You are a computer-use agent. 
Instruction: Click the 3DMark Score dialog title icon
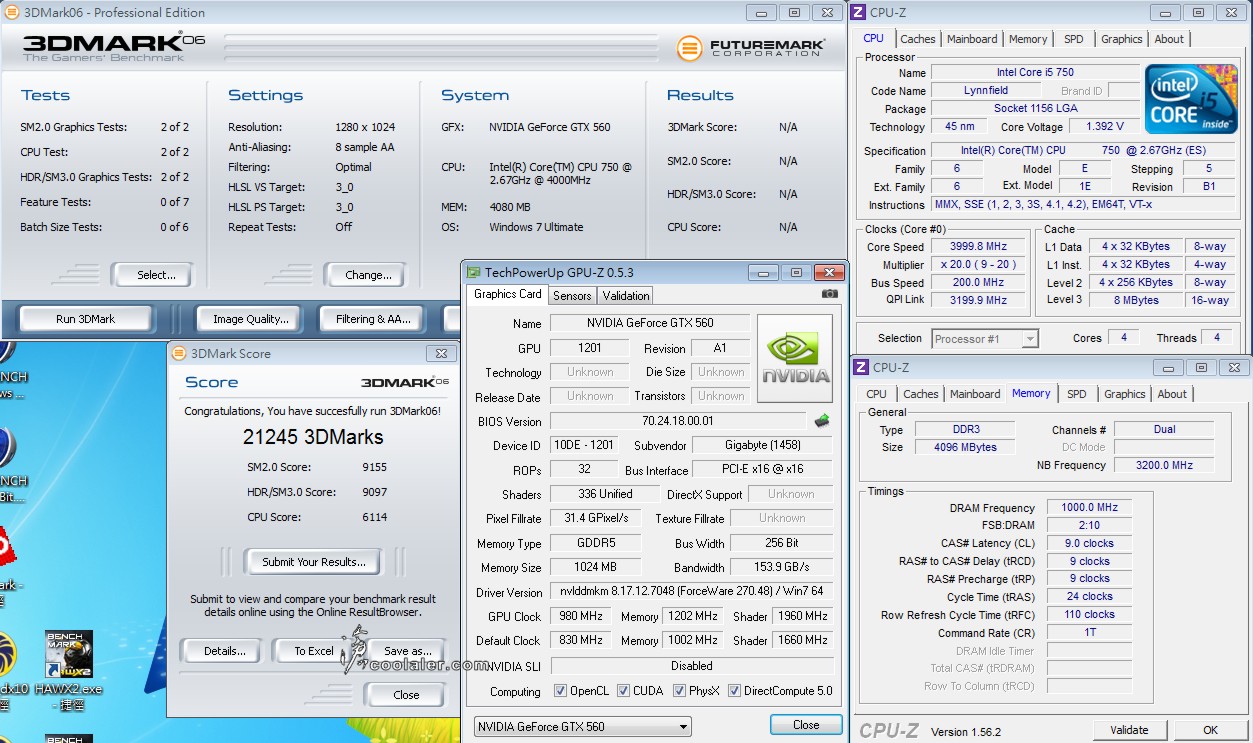coord(179,353)
